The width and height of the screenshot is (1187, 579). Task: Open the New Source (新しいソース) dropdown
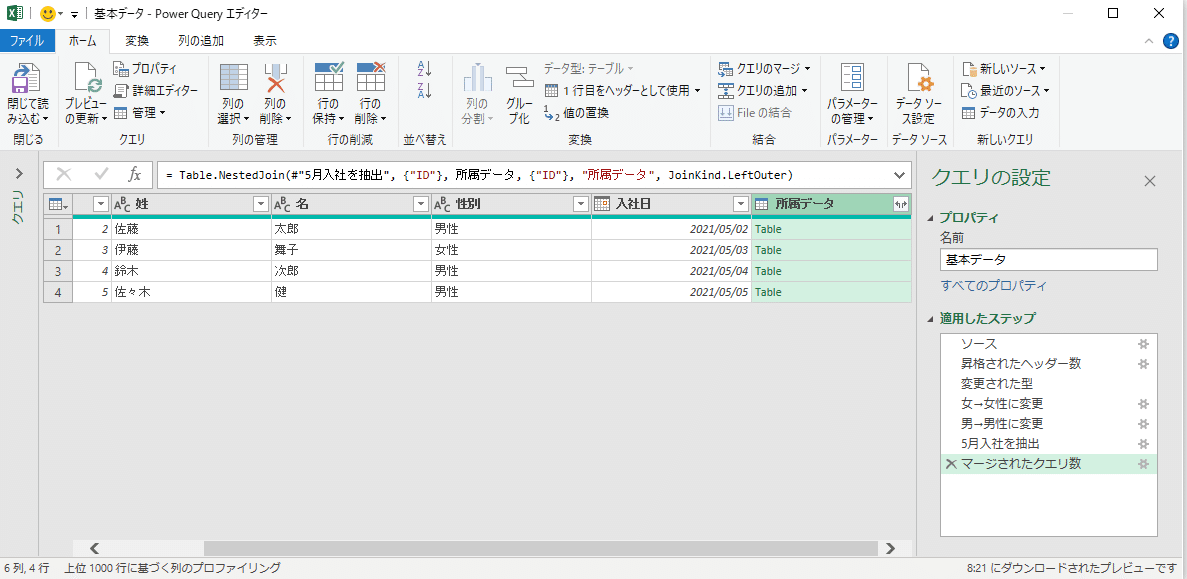pyautogui.click(x=1004, y=69)
